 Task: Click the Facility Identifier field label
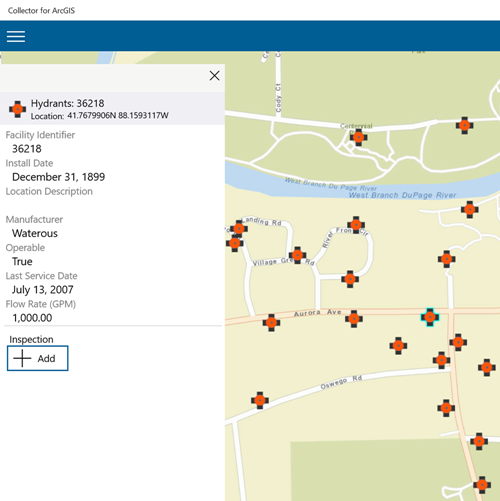[40, 135]
